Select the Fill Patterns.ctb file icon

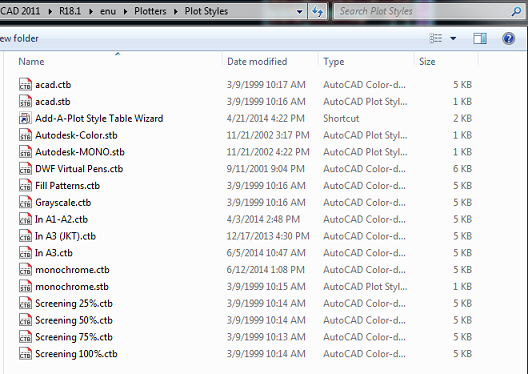(25, 185)
